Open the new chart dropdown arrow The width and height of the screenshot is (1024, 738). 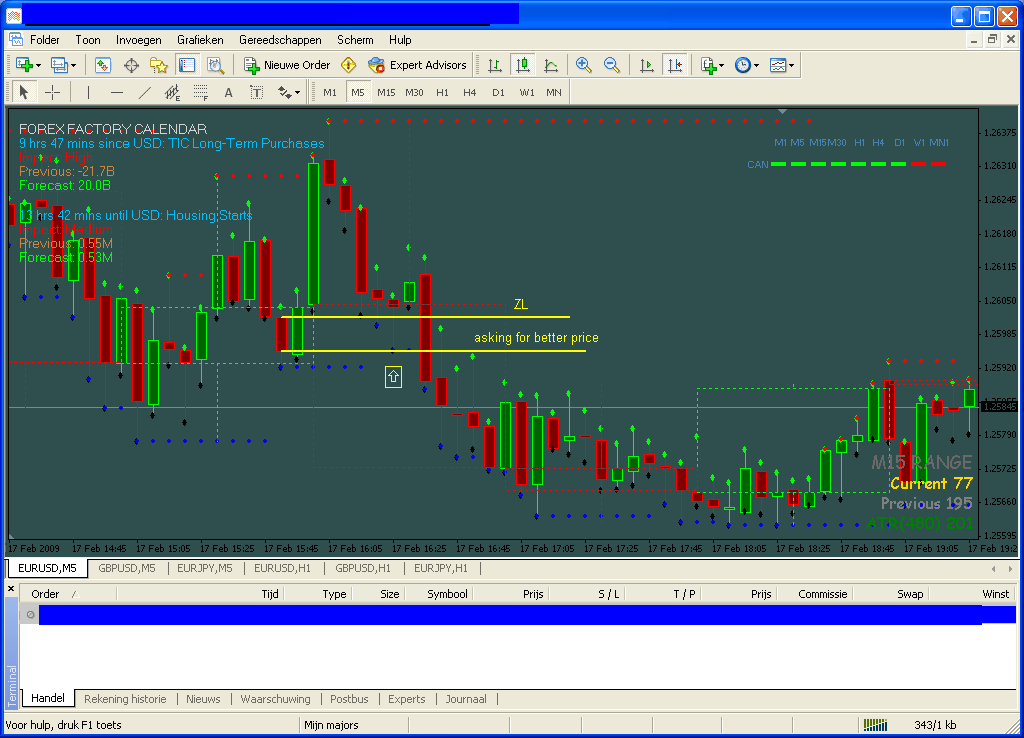[38, 65]
